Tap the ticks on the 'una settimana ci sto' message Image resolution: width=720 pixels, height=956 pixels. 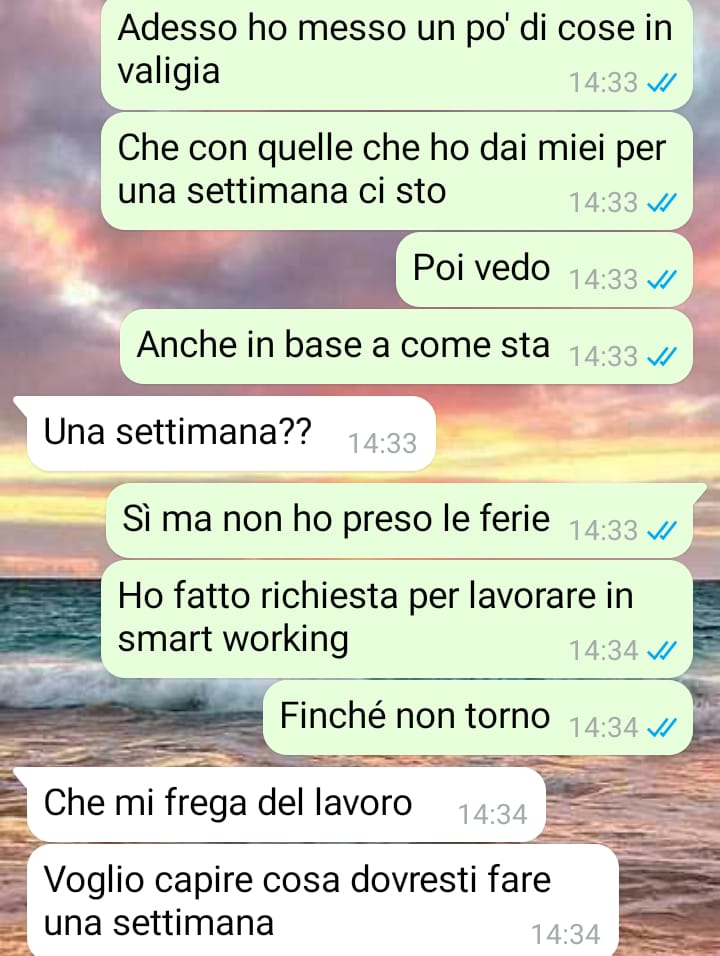tap(661, 203)
